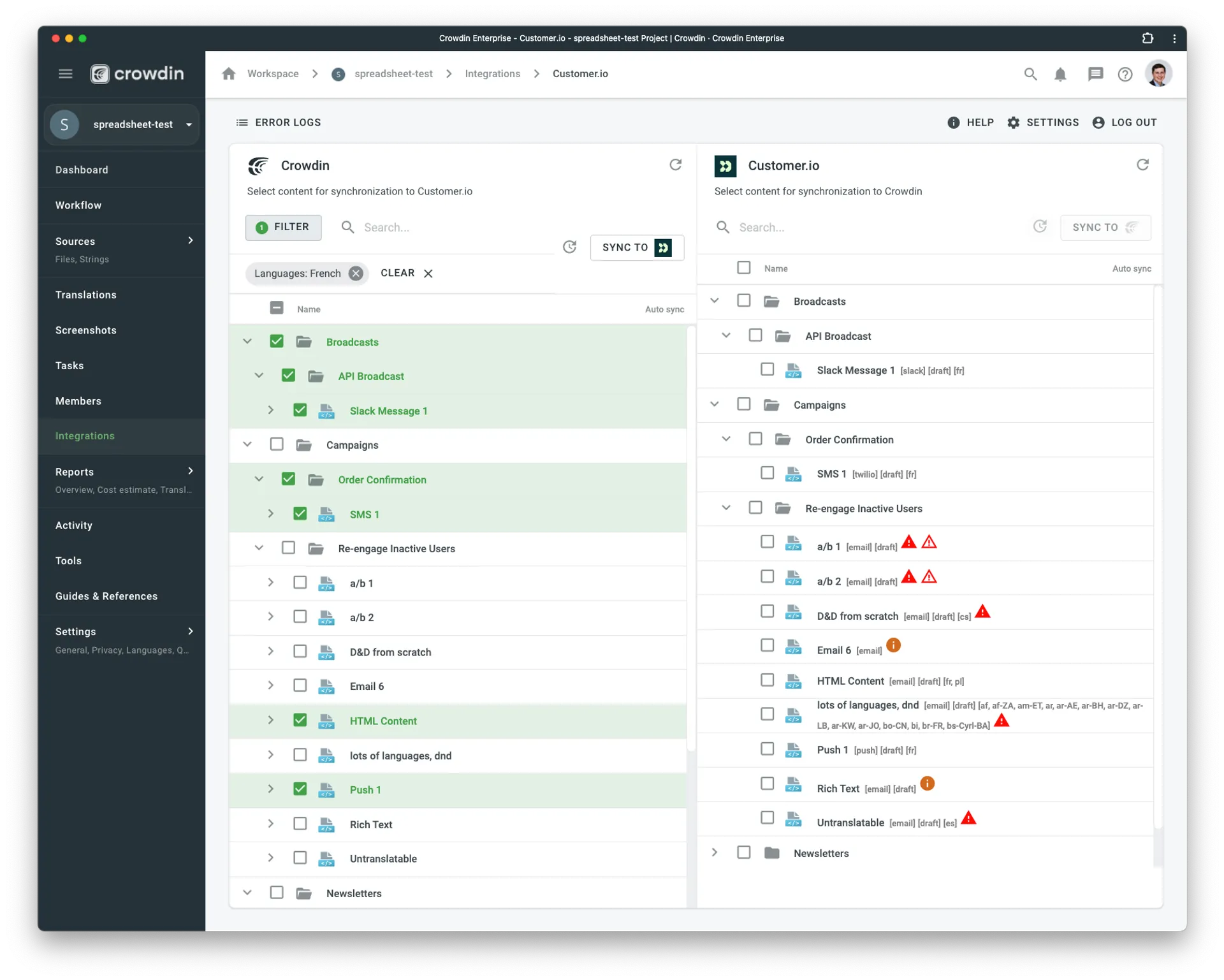This screenshot has height=980, width=1224.
Task: Open the user avatar menu
Action: pos(1158,74)
